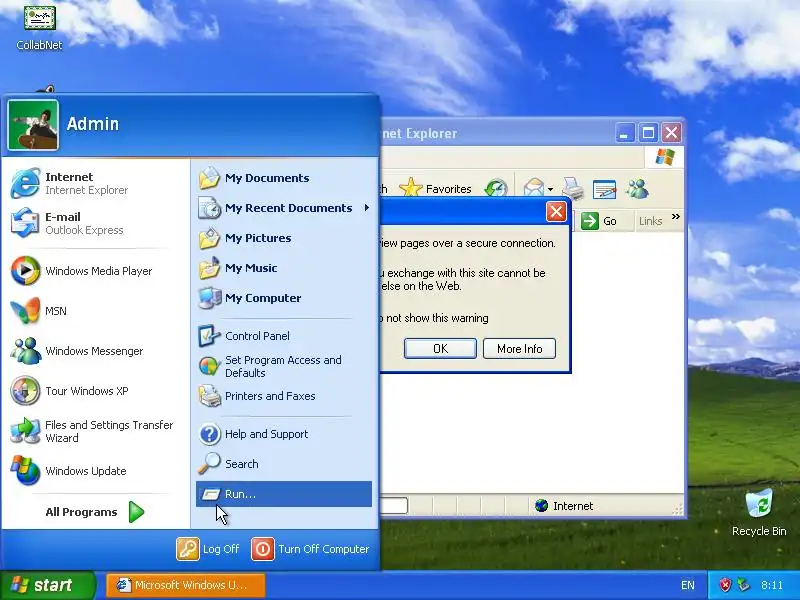Open Help and Support
Screen dimensions: 800x600
coord(284,434)
